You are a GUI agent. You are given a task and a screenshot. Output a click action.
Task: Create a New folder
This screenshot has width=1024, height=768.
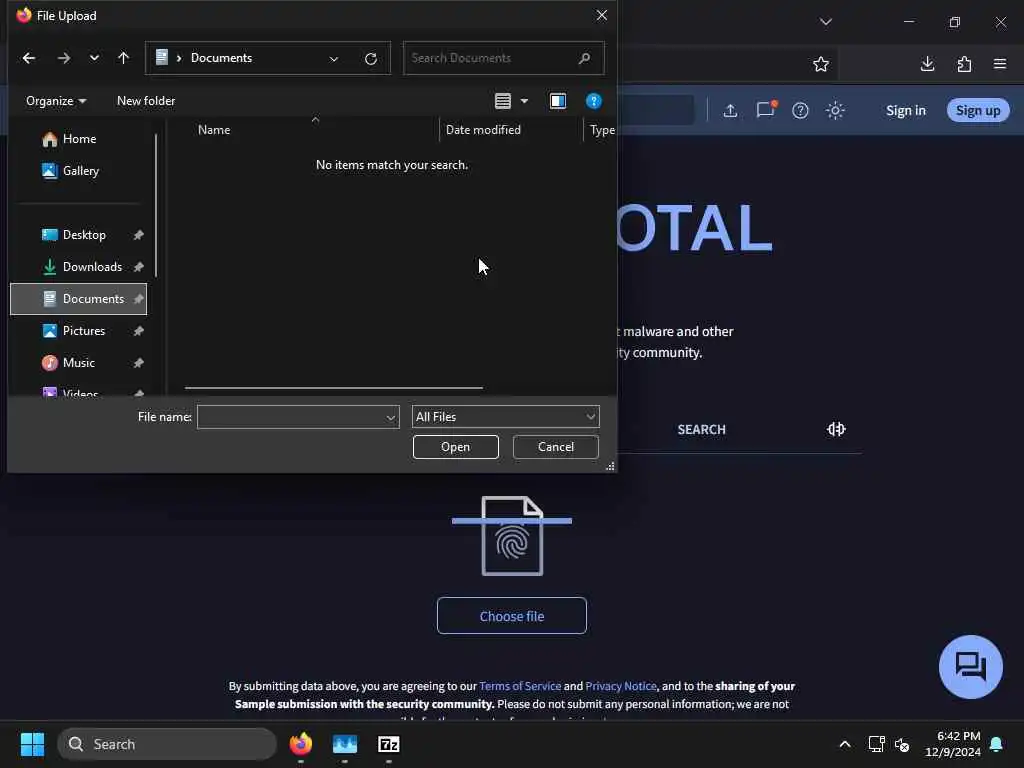pyautogui.click(x=146, y=101)
